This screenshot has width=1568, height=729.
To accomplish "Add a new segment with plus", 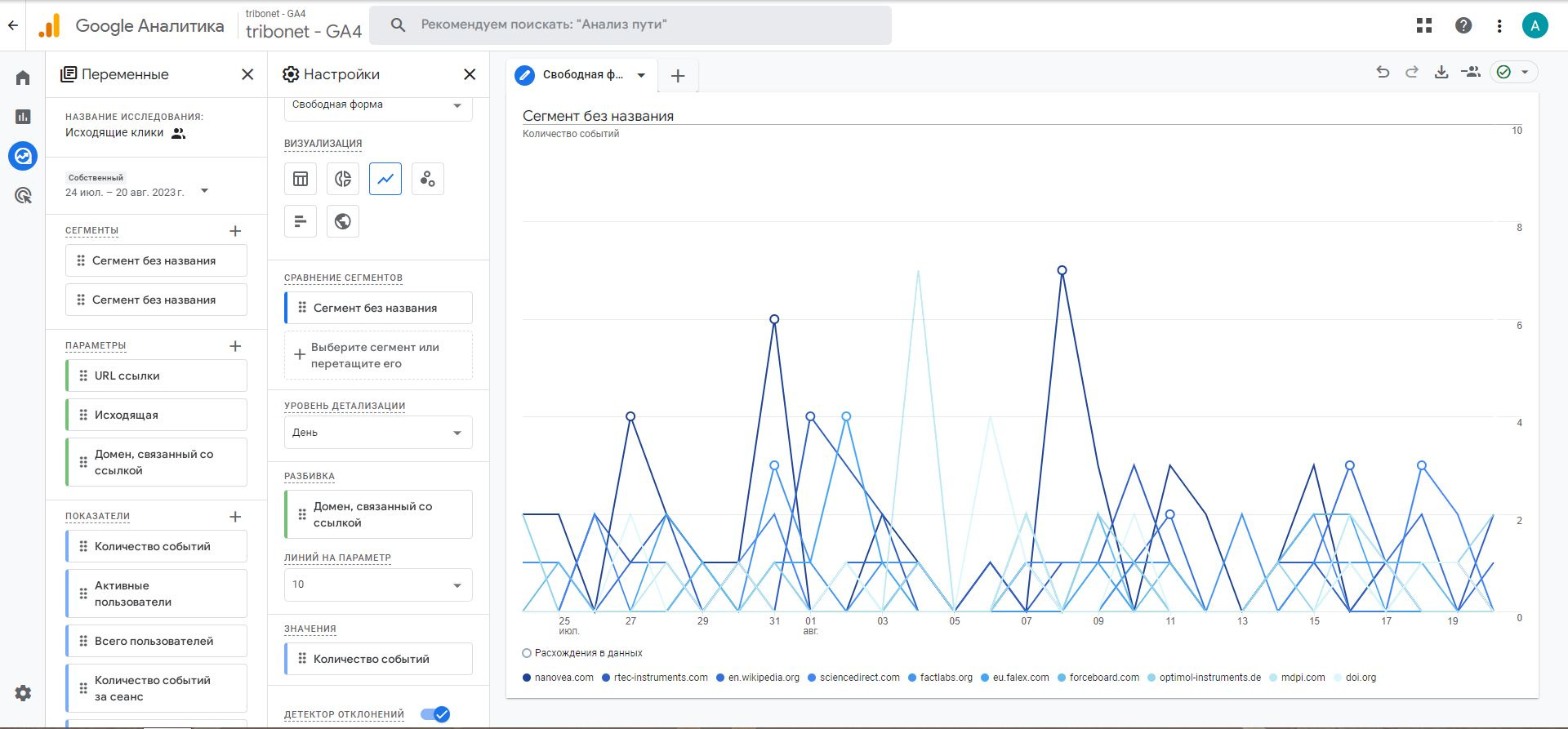I will (235, 231).
